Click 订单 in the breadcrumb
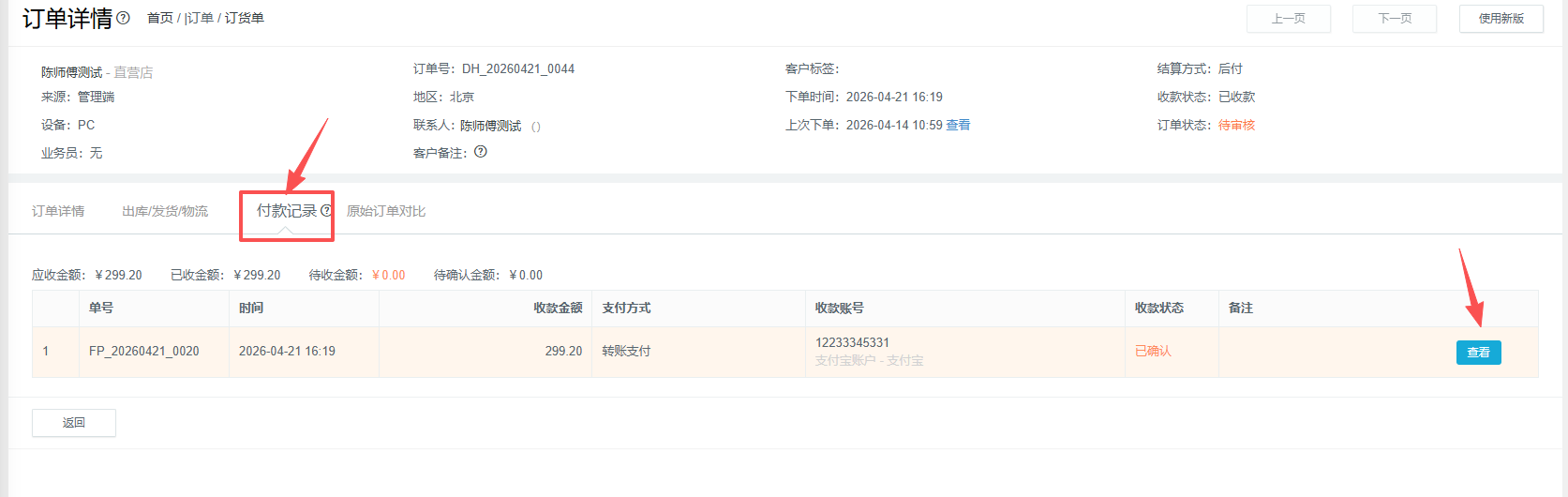Image resolution: width=1568 pixels, height=497 pixels. [x=201, y=18]
